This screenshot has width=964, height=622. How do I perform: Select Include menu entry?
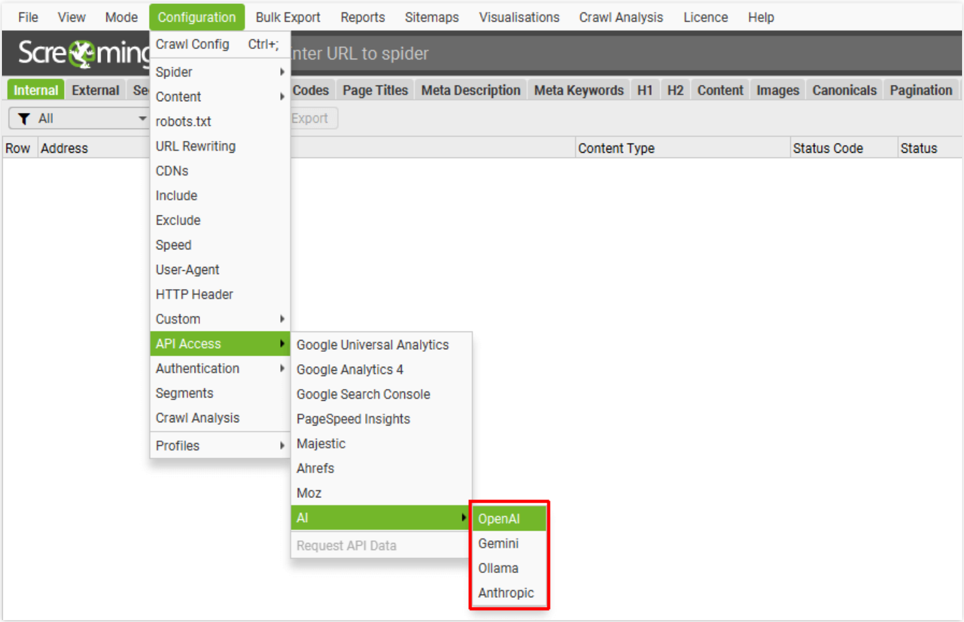(x=219, y=195)
